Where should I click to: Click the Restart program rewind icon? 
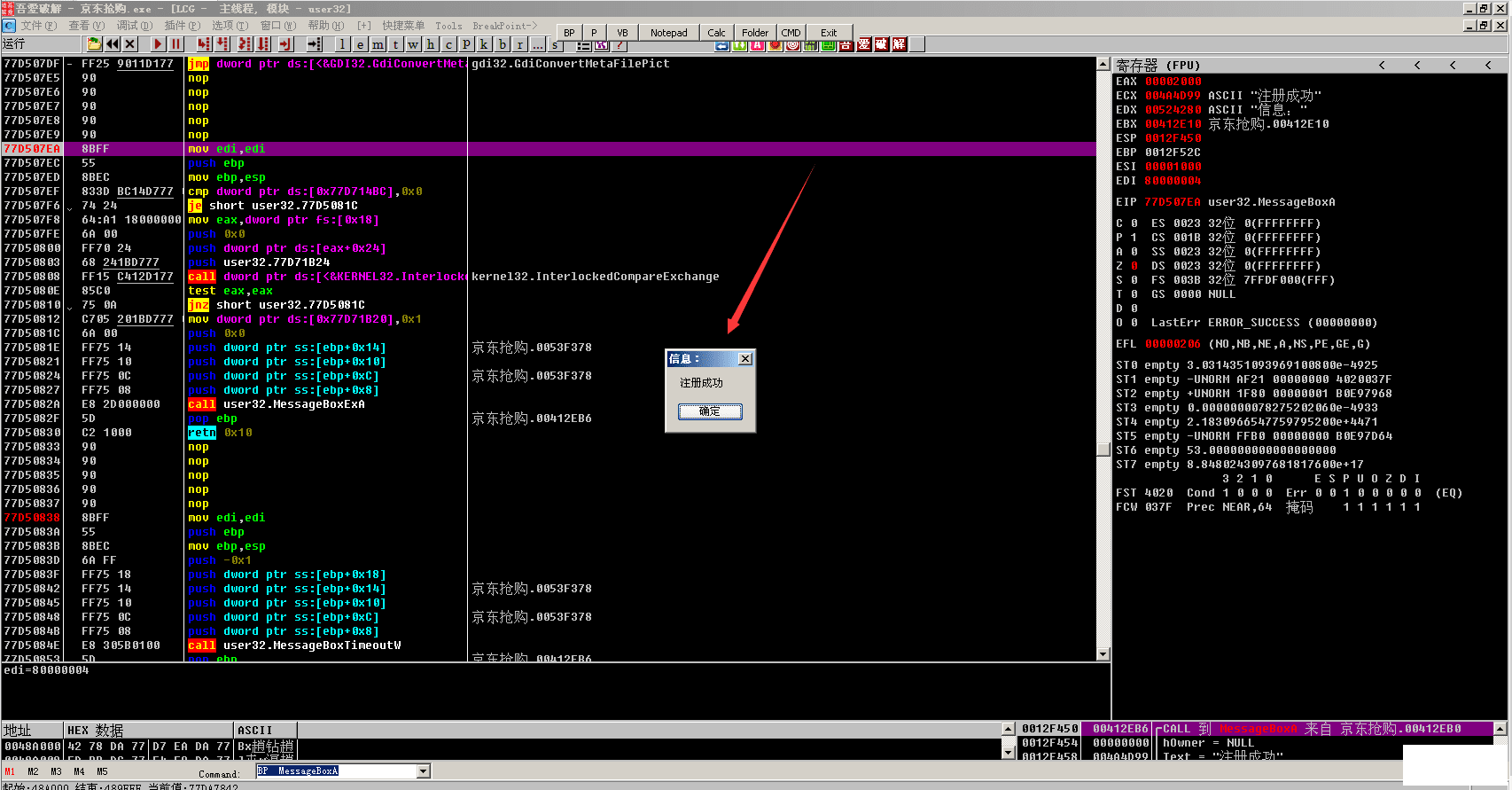(113, 43)
